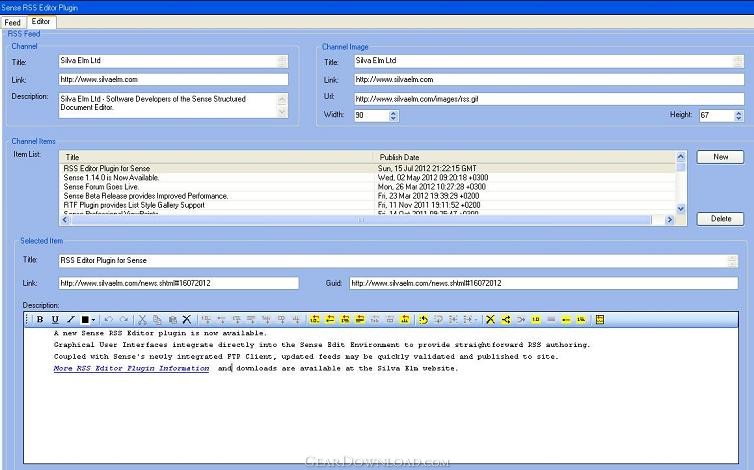754x470 pixels.
Task: Click the Channel Link input field
Action: [x=173, y=79]
